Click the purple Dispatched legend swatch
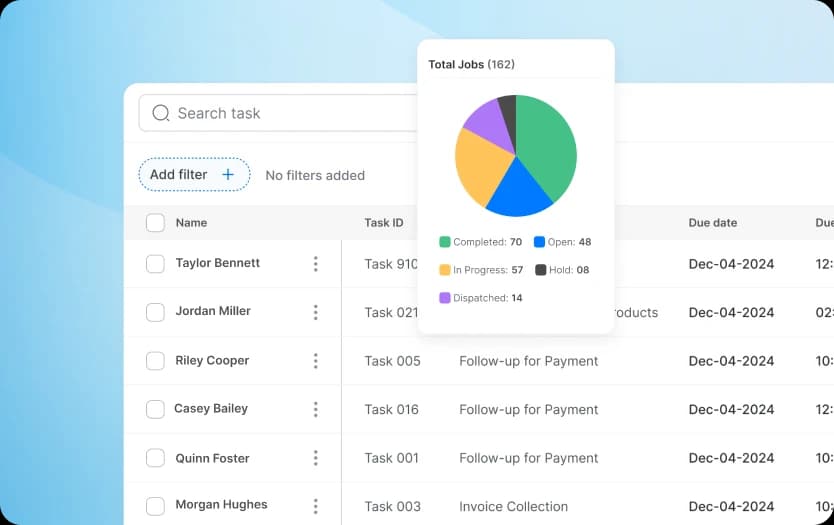834x525 pixels. coord(445,298)
